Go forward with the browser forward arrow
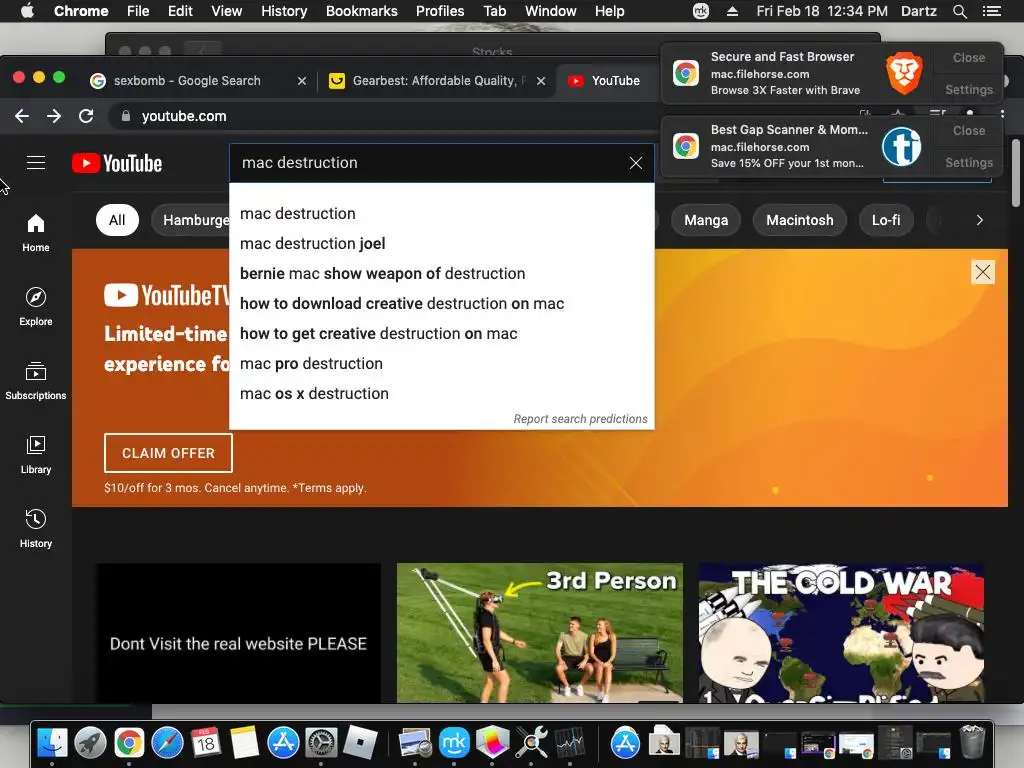Image resolution: width=1024 pixels, height=768 pixels. click(54, 116)
